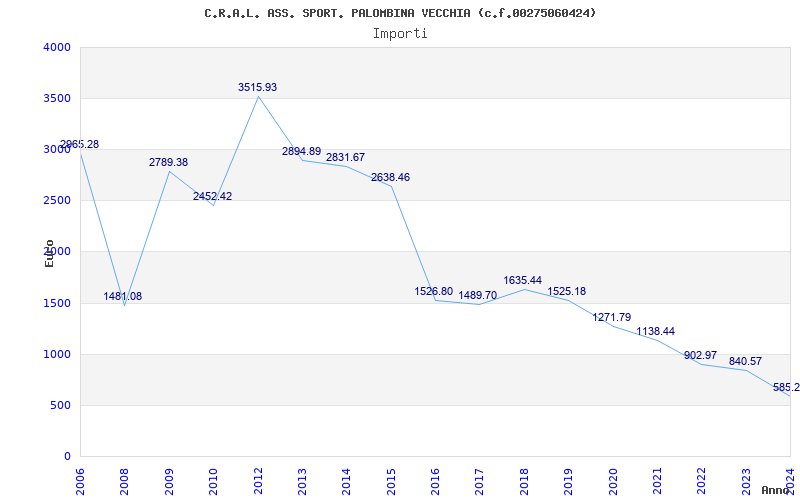Click the data label 1489.70

click(x=478, y=295)
